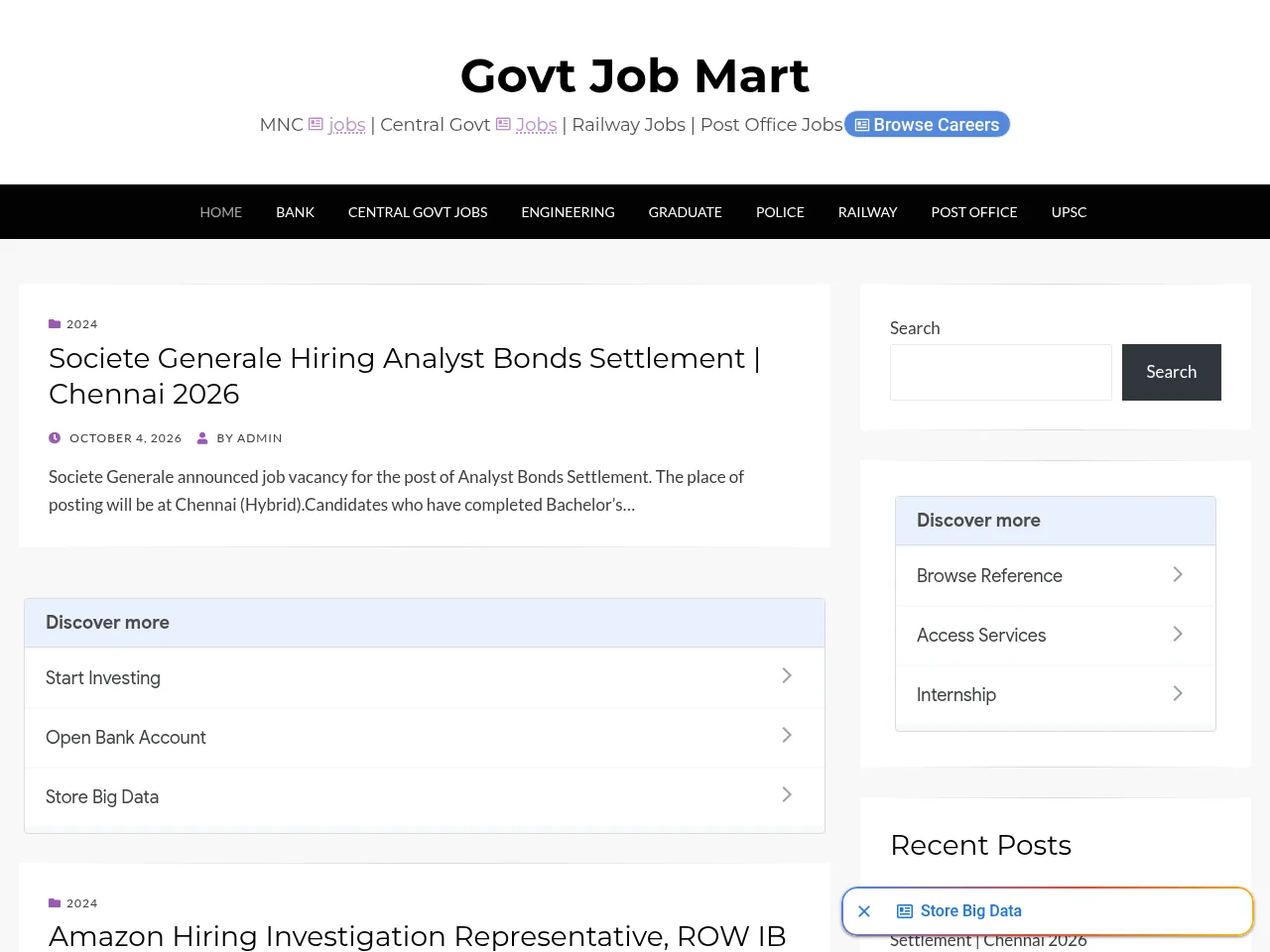Viewport: 1270px width, 952px height.
Task: Click the lowercase "jobs" link after MNC
Action: [347, 125]
